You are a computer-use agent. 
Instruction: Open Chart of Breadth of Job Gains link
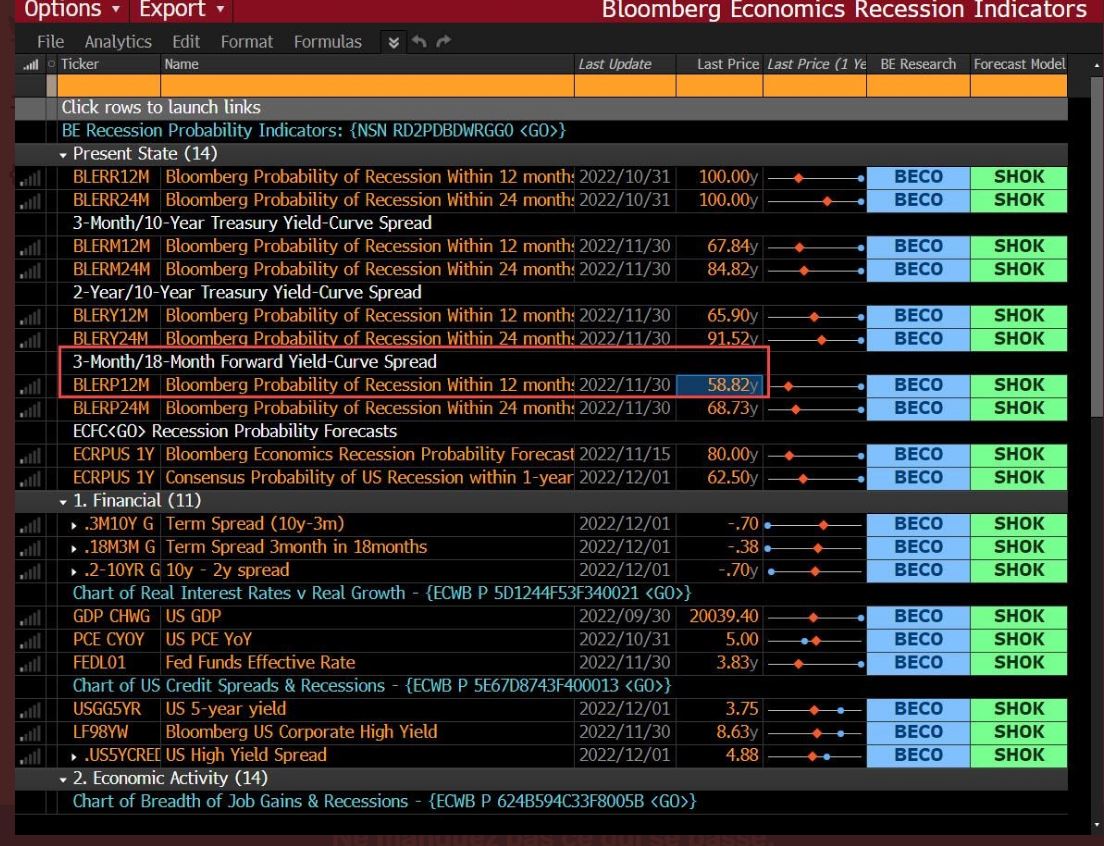point(384,801)
